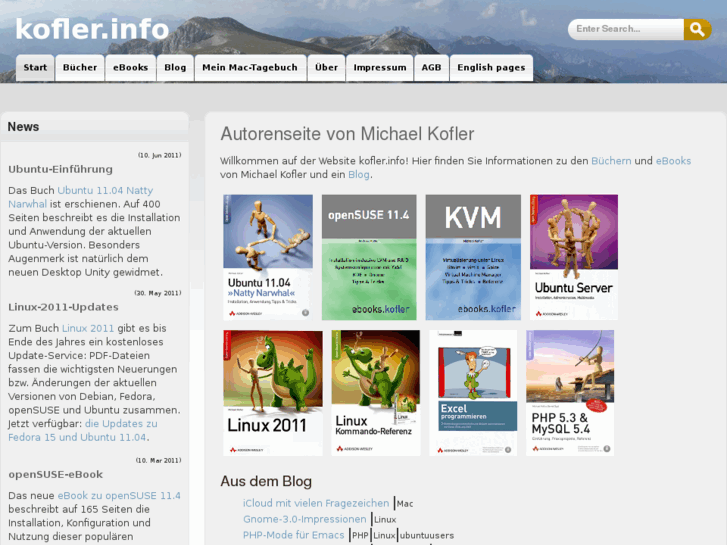Viewport: 727px width, 545px height.
Task: Open Linux Kommando-Referenz book cover
Action: 376,393
